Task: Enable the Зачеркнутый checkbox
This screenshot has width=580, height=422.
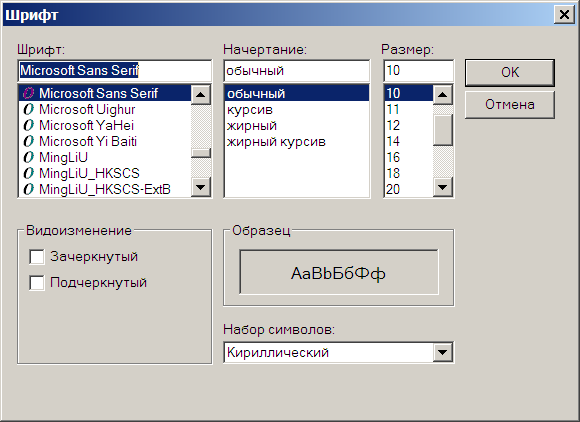Action: coord(37,257)
